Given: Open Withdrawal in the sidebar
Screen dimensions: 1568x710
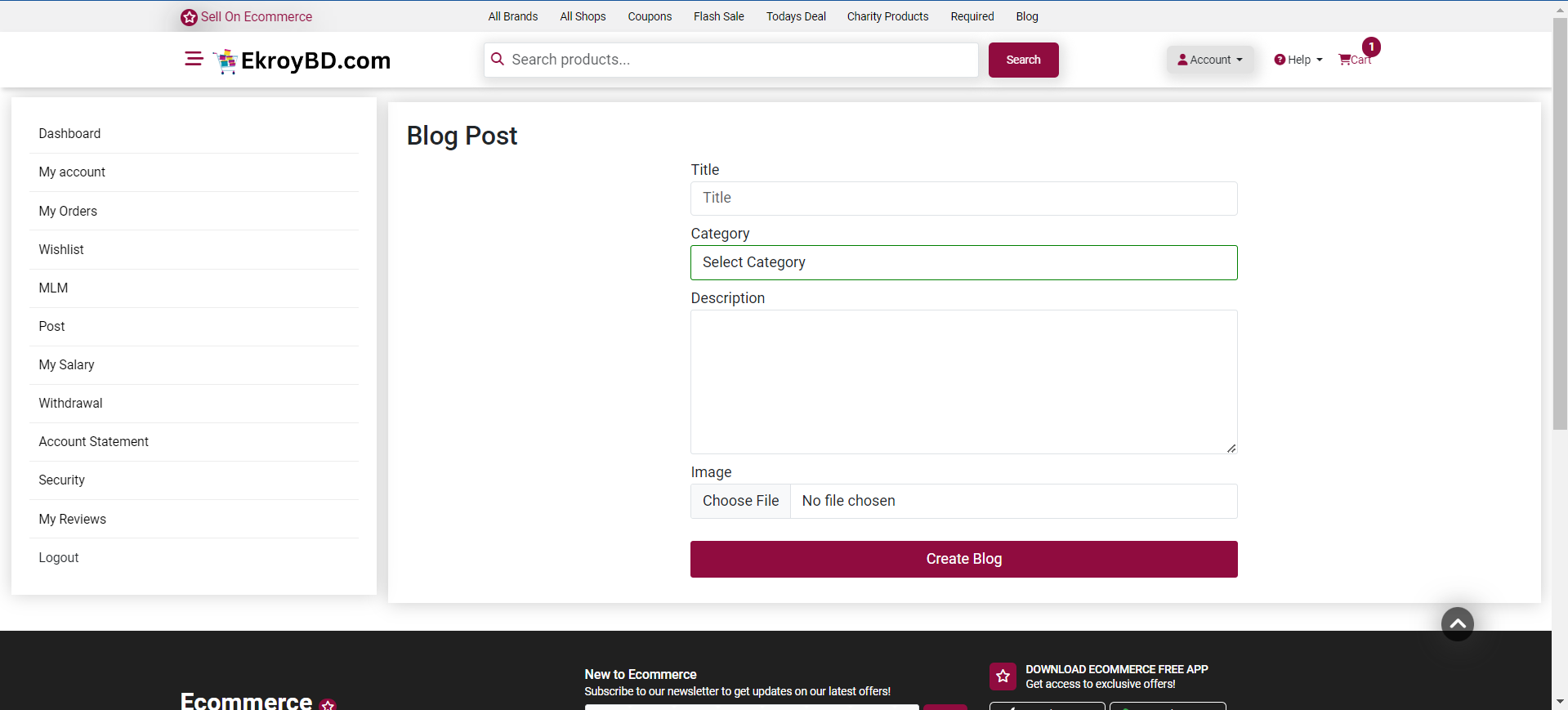Looking at the screenshot, I should click(70, 403).
